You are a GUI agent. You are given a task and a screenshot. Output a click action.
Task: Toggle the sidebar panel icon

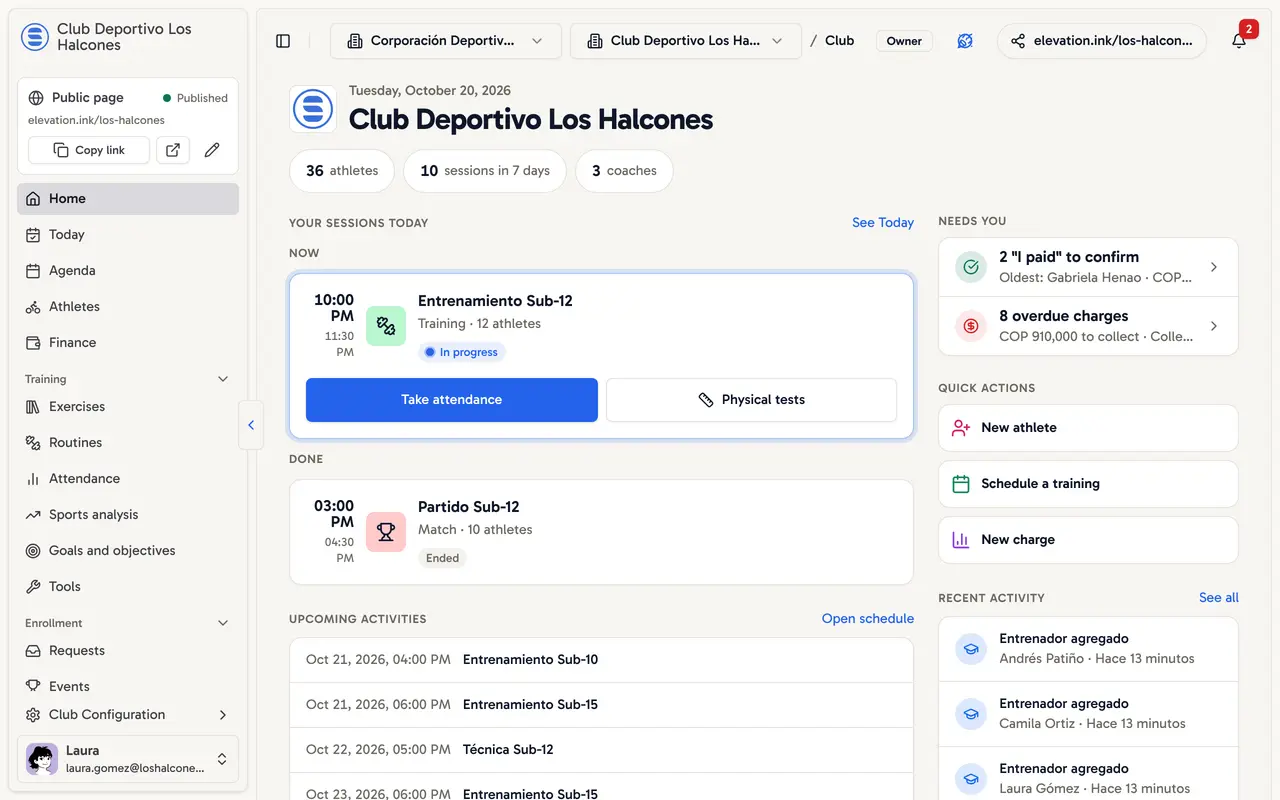pyautogui.click(x=283, y=41)
